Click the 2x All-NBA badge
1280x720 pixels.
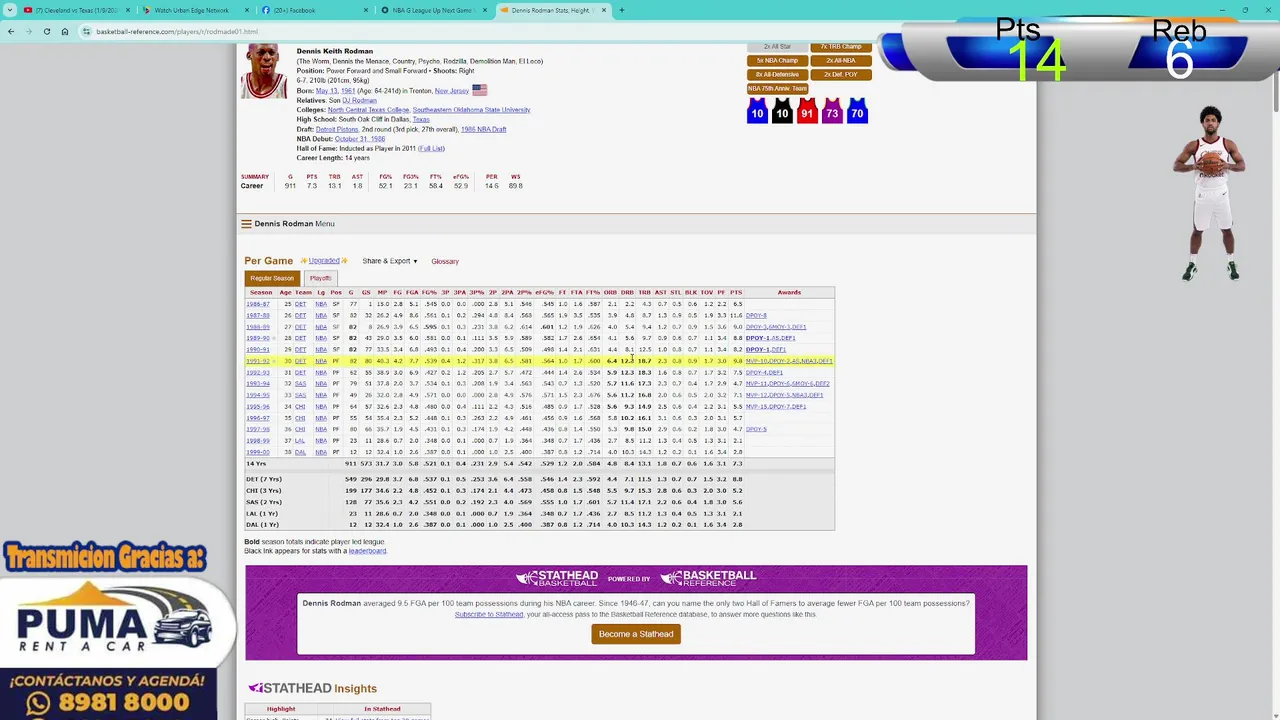(841, 60)
